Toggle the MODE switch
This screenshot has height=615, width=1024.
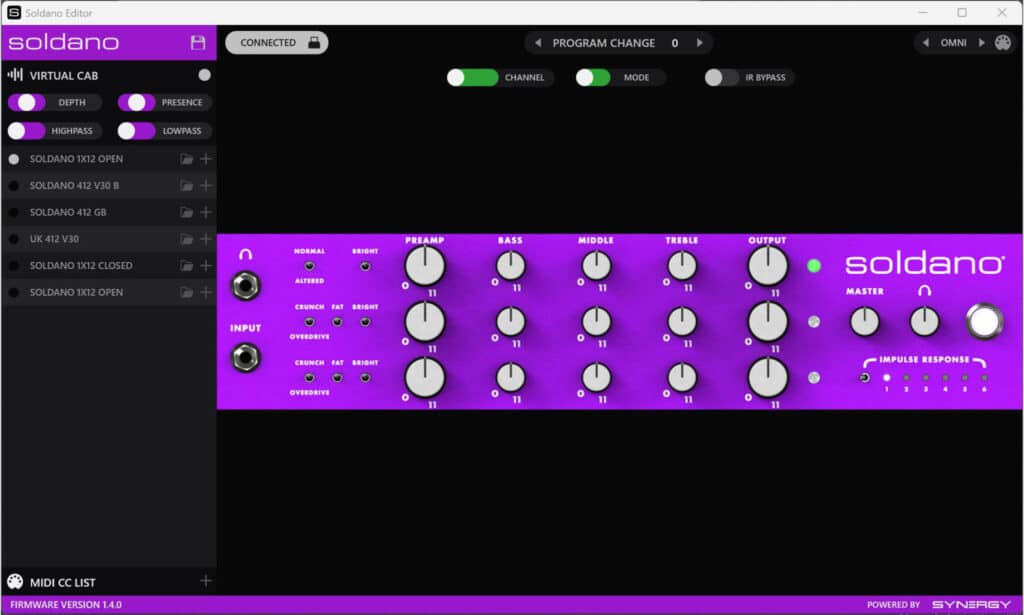click(593, 78)
